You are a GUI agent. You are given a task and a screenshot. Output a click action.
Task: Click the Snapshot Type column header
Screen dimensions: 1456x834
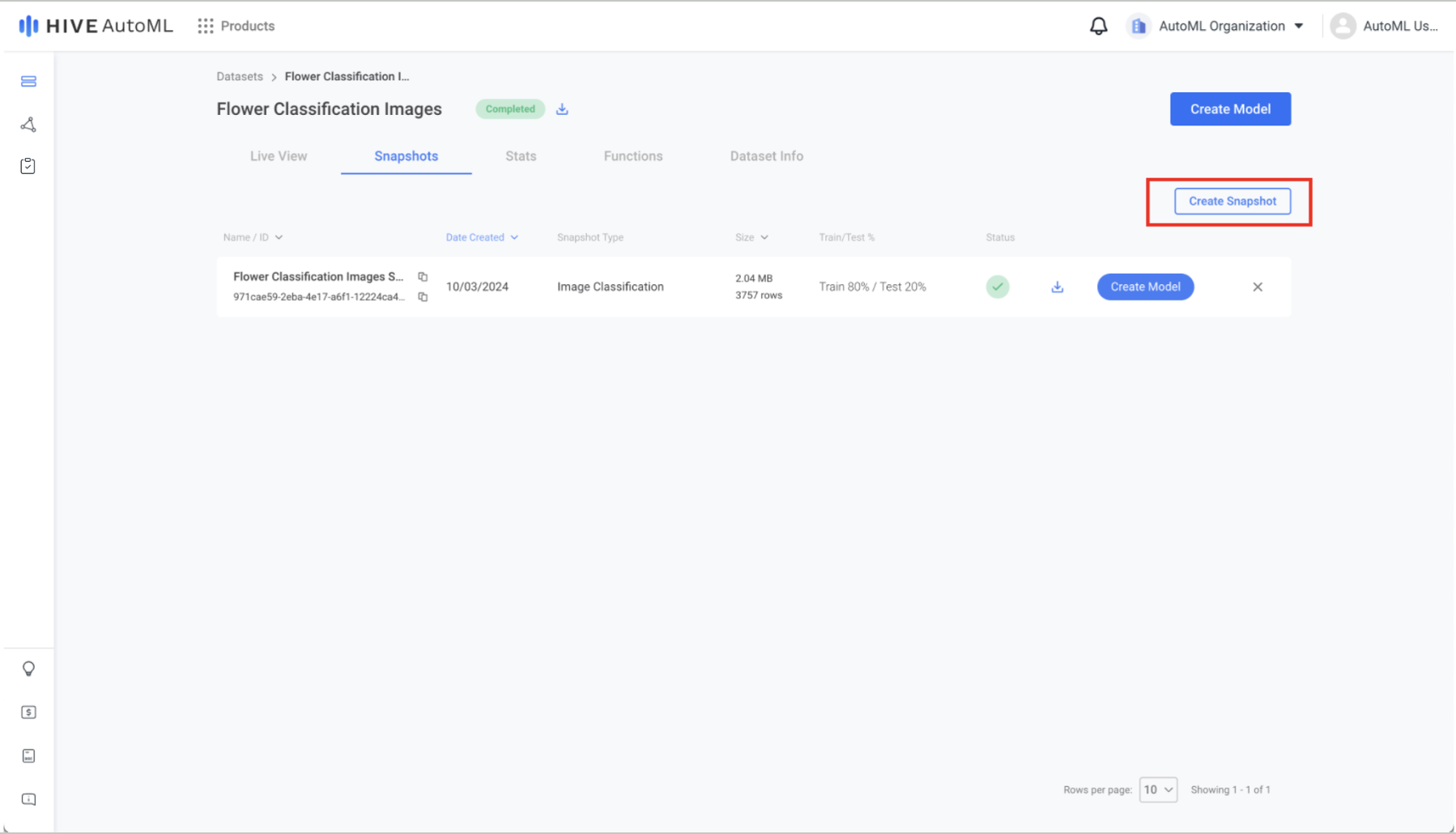[x=590, y=237]
